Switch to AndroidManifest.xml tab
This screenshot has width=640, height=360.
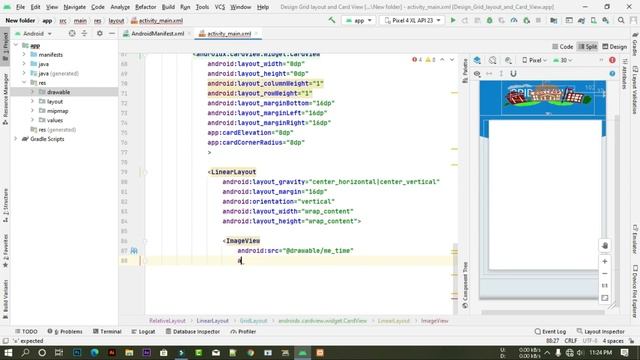point(157,33)
